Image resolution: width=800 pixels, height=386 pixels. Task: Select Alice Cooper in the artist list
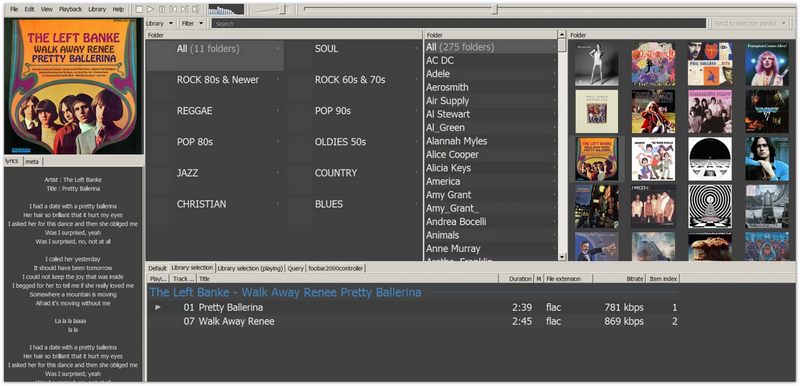(x=491, y=155)
